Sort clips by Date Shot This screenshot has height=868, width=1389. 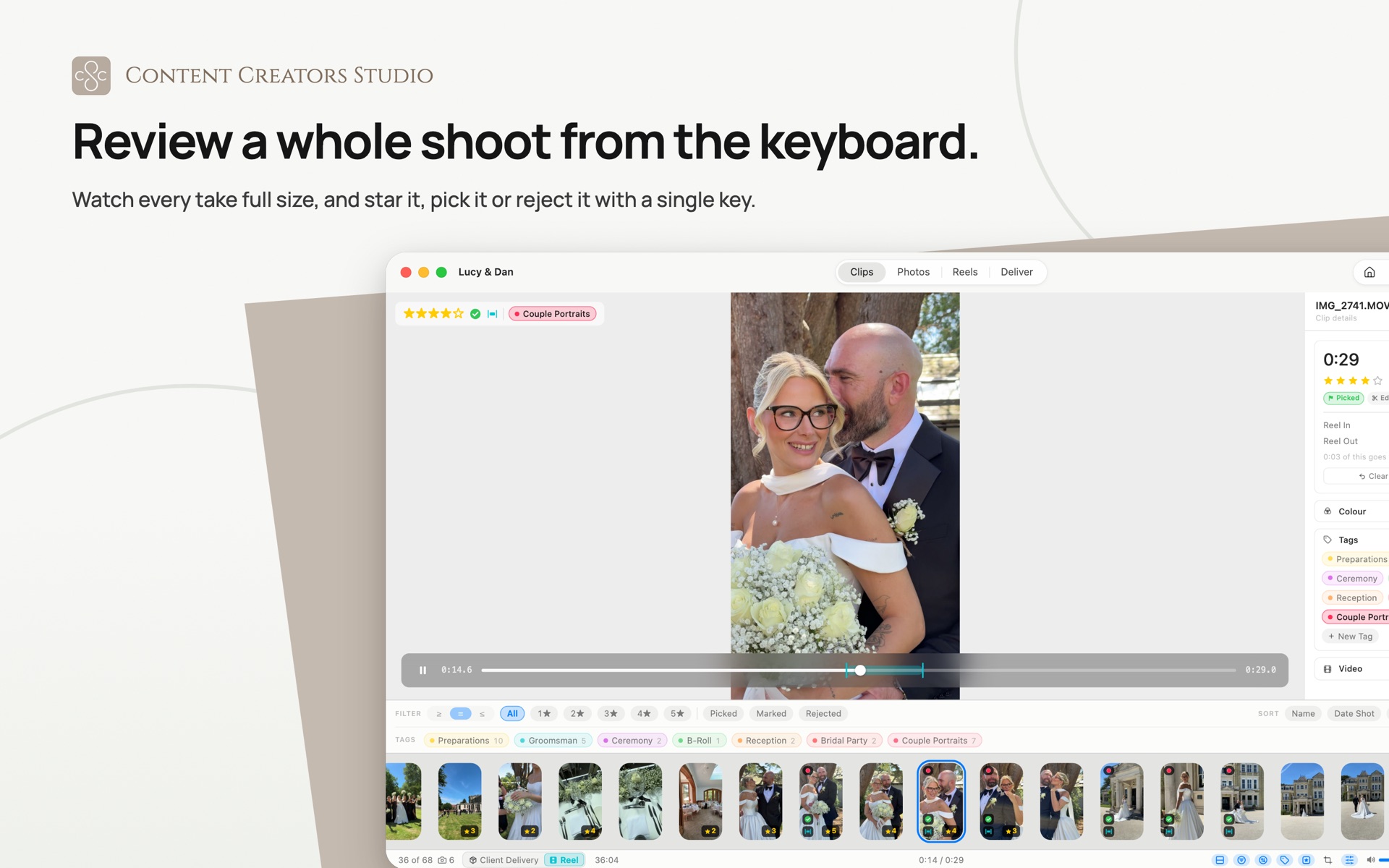pos(1354,714)
